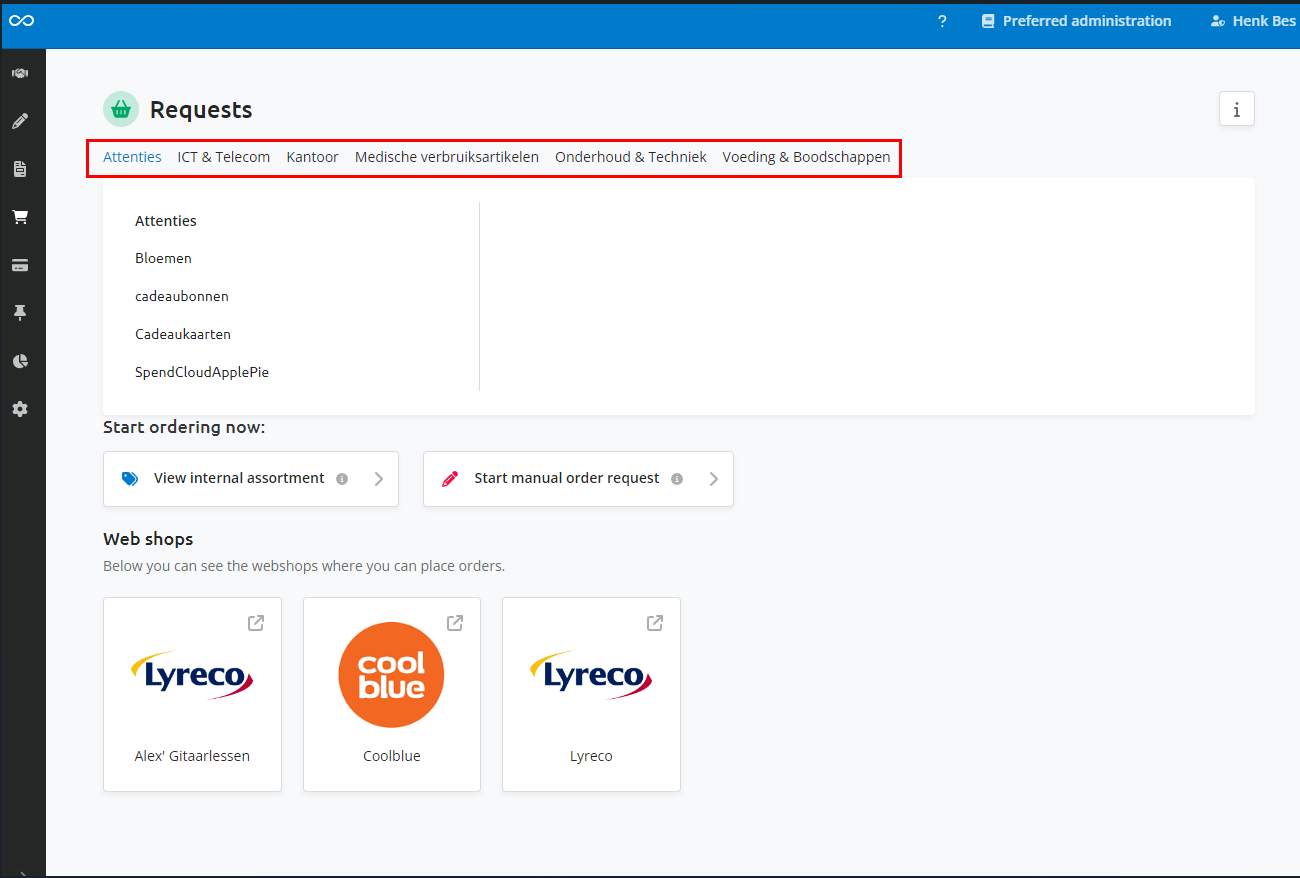This screenshot has height=878, width=1300.
Task: Click the Web shops heading
Action: pyautogui.click(x=148, y=539)
